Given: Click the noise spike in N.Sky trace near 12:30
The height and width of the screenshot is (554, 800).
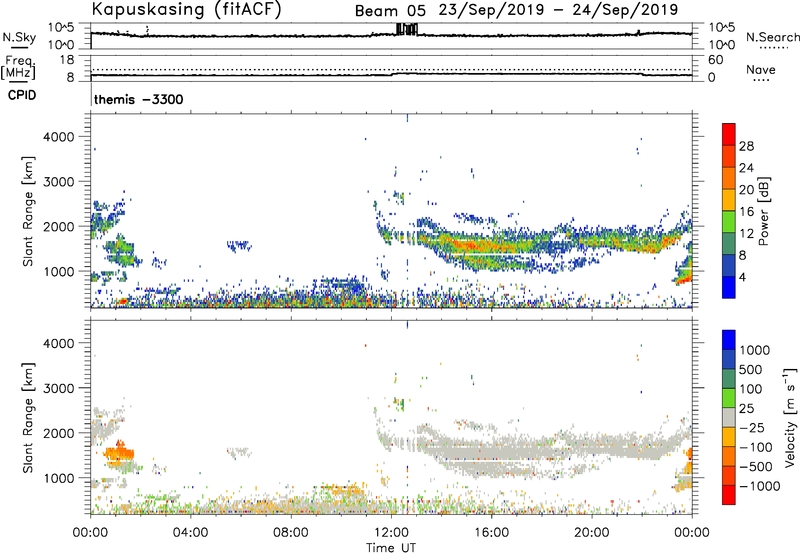Looking at the screenshot, I should coord(407,29).
